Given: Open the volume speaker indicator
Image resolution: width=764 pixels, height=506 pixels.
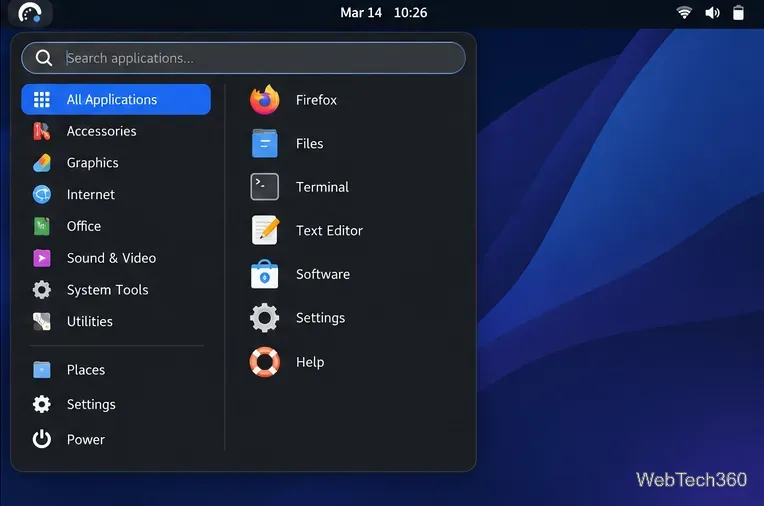Looking at the screenshot, I should click(x=712, y=13).
